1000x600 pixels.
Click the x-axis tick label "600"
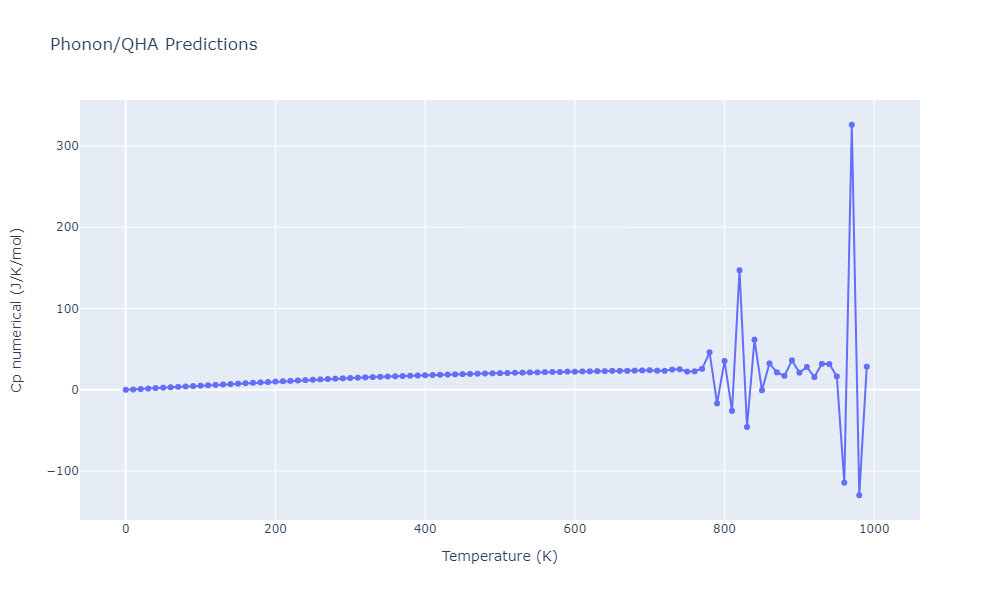pyautogui.click(x=575, y=529)
